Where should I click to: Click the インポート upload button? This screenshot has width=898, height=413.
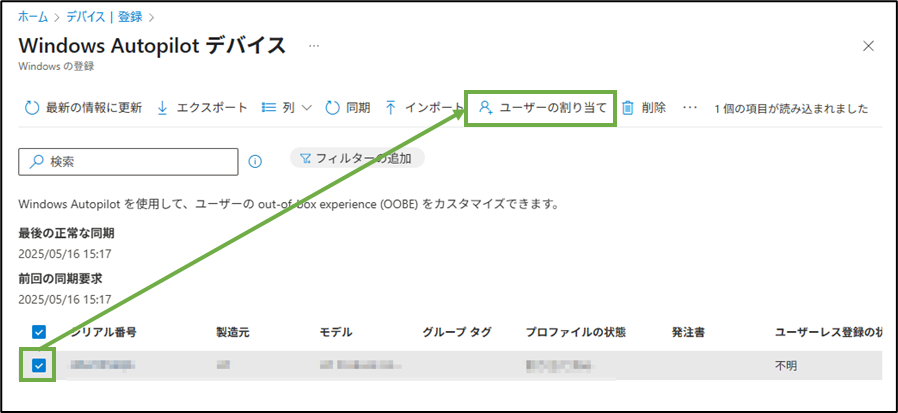click(424, 108)
